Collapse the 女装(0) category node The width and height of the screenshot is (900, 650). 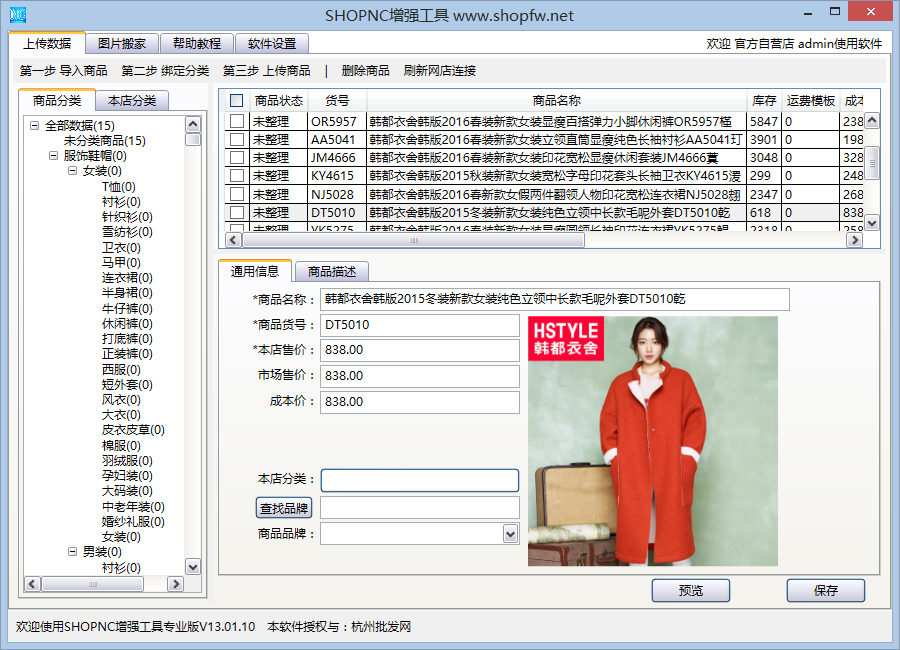coord(72,171)
